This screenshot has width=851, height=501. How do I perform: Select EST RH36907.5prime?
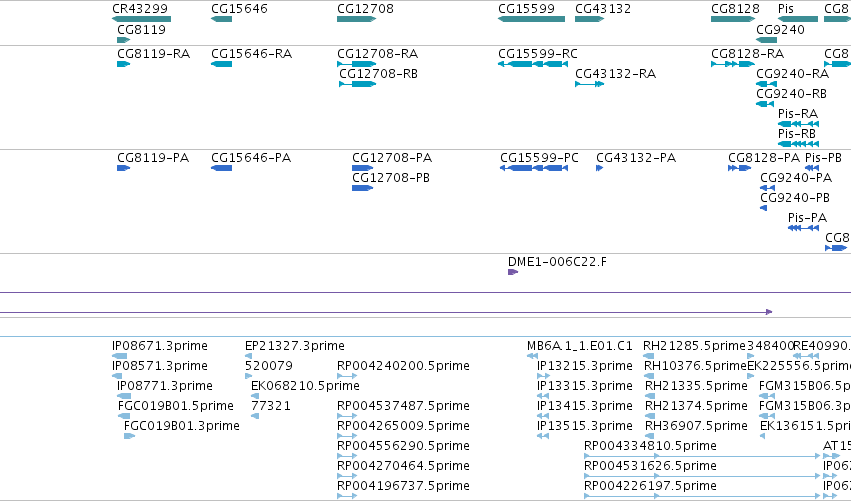(x=696, y=427)
